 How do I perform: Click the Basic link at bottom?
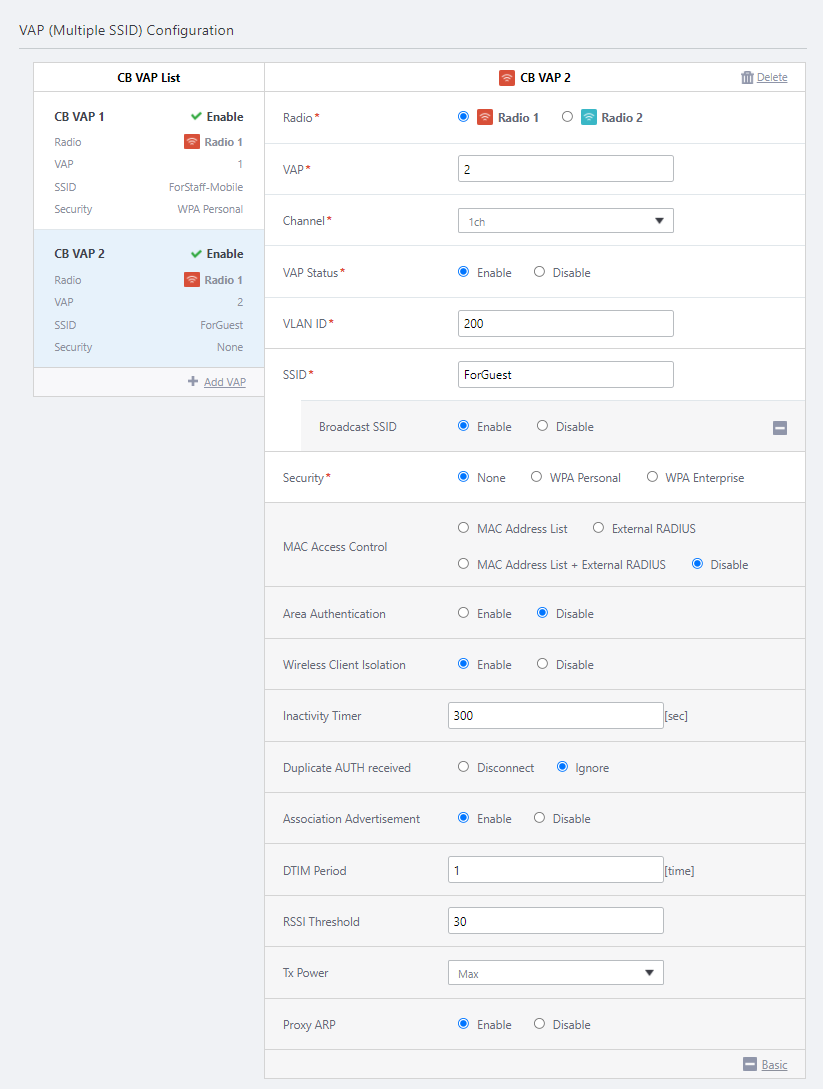pyautogui.click(x=774, y=1065)
